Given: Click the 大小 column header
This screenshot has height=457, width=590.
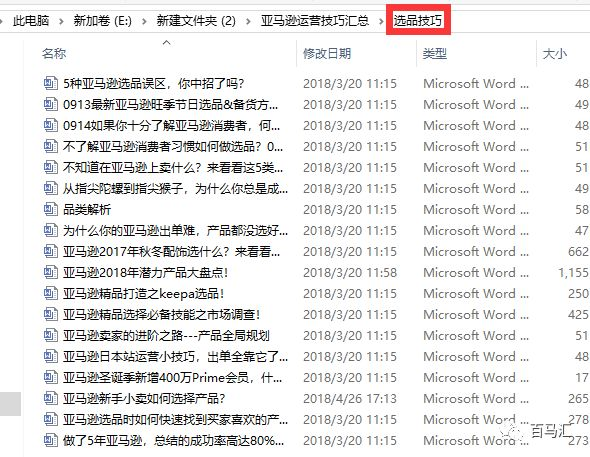Looking at the screenshot, I should pos(555,54).
